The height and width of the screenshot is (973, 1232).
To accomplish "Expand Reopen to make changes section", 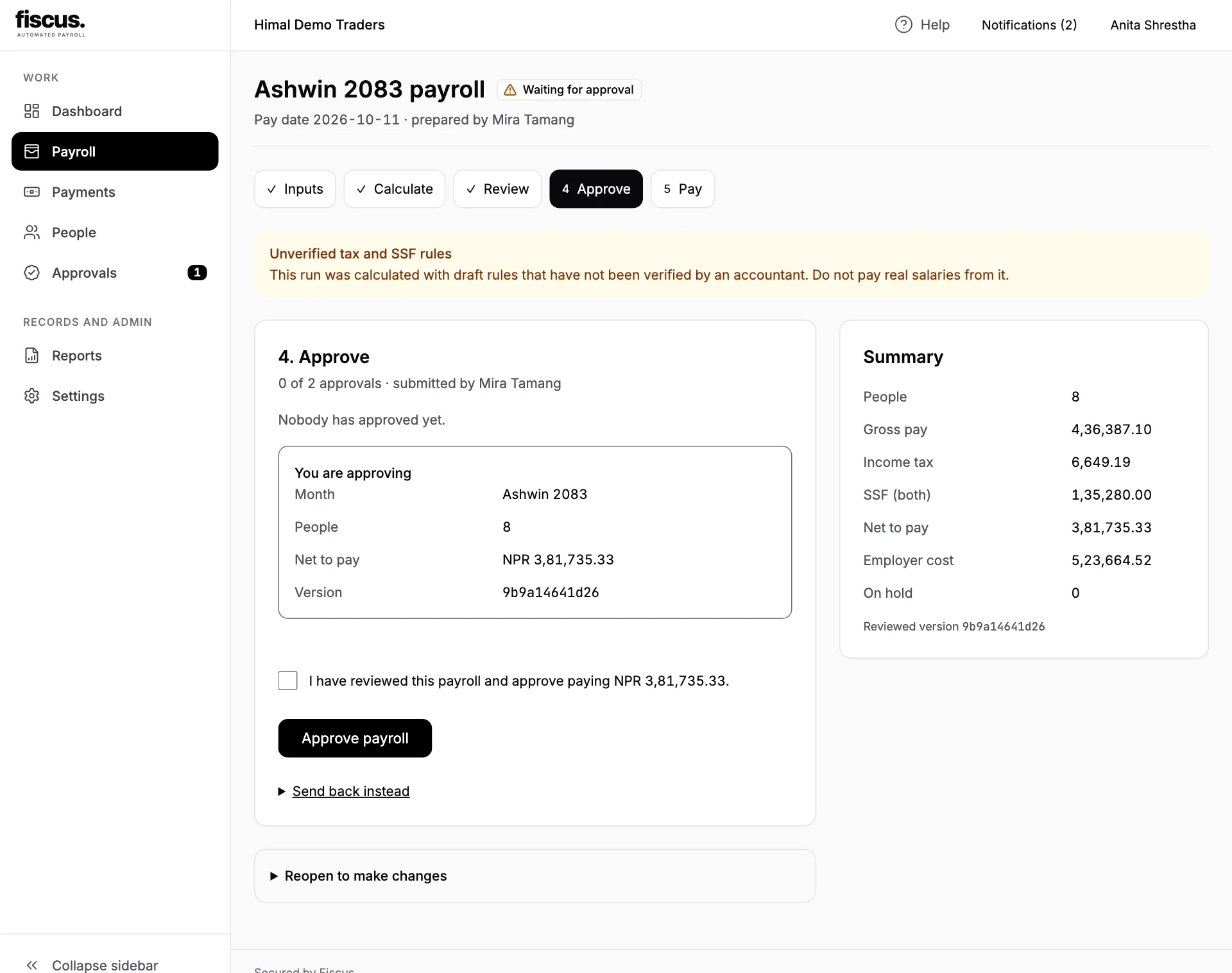I will 535,876.
